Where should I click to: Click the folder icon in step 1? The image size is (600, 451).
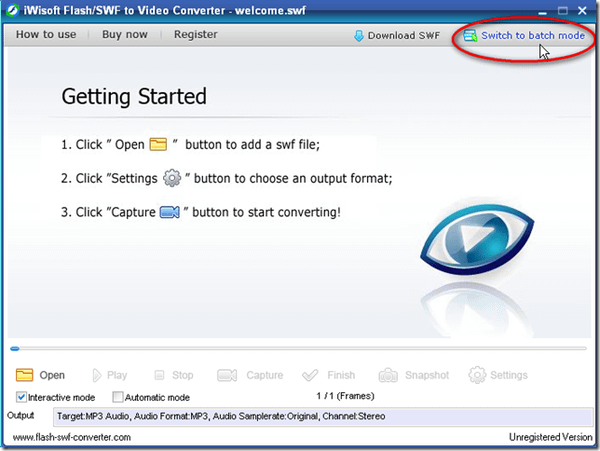pyautogui.click(x=158, y=145)
